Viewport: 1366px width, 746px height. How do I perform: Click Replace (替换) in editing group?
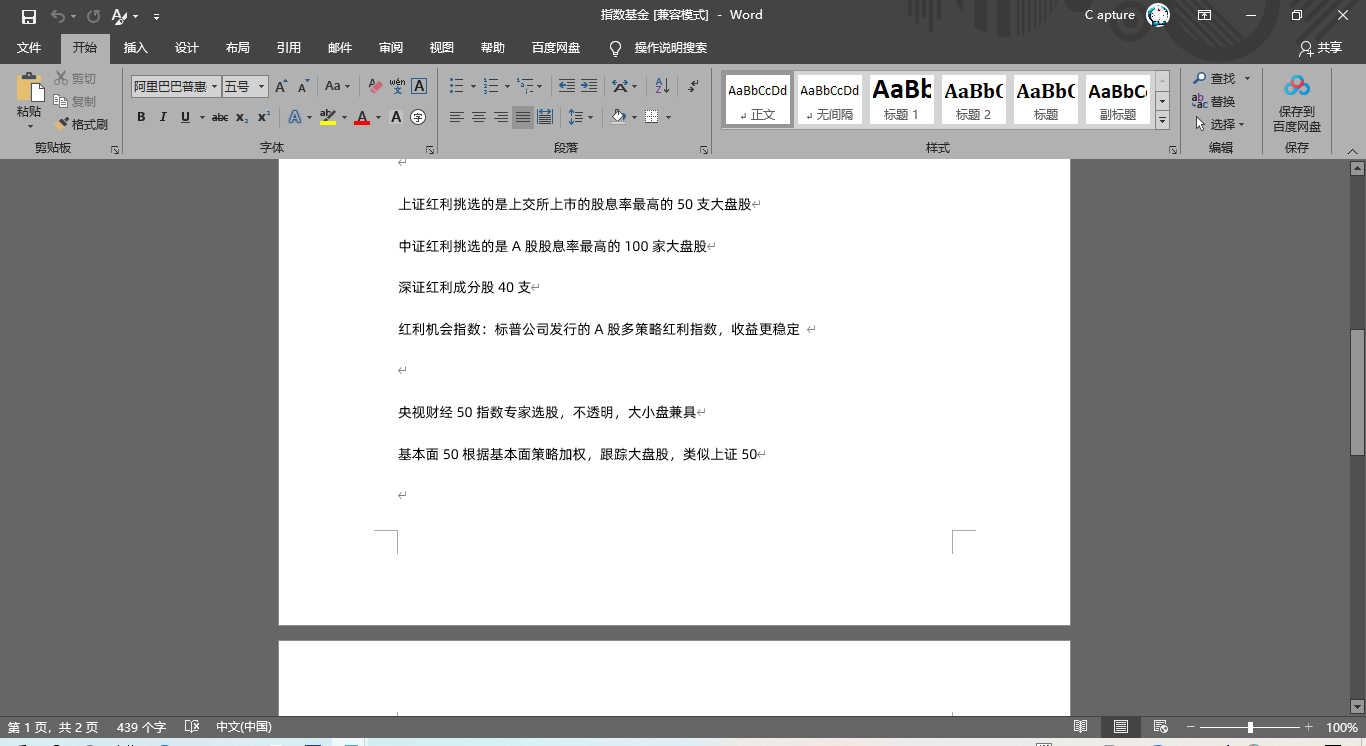point(1213,101)
